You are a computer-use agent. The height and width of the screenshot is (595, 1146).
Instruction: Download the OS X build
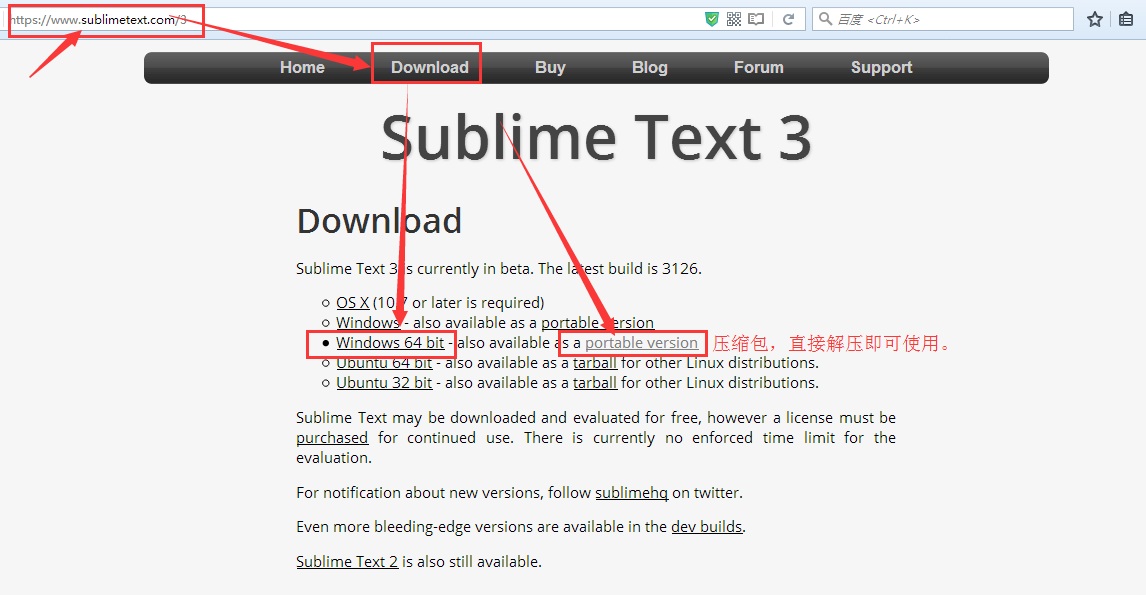tap(352, 303)
